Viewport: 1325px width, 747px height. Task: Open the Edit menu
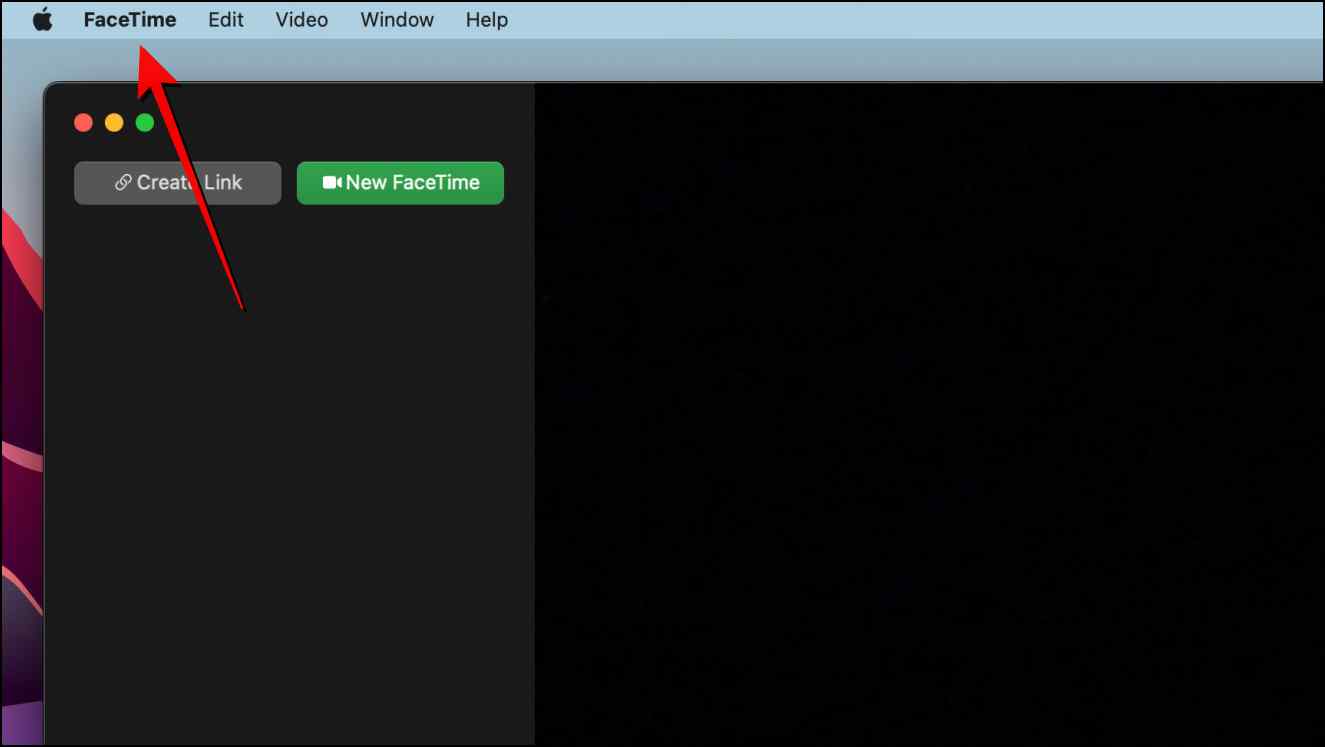point(226,20)
